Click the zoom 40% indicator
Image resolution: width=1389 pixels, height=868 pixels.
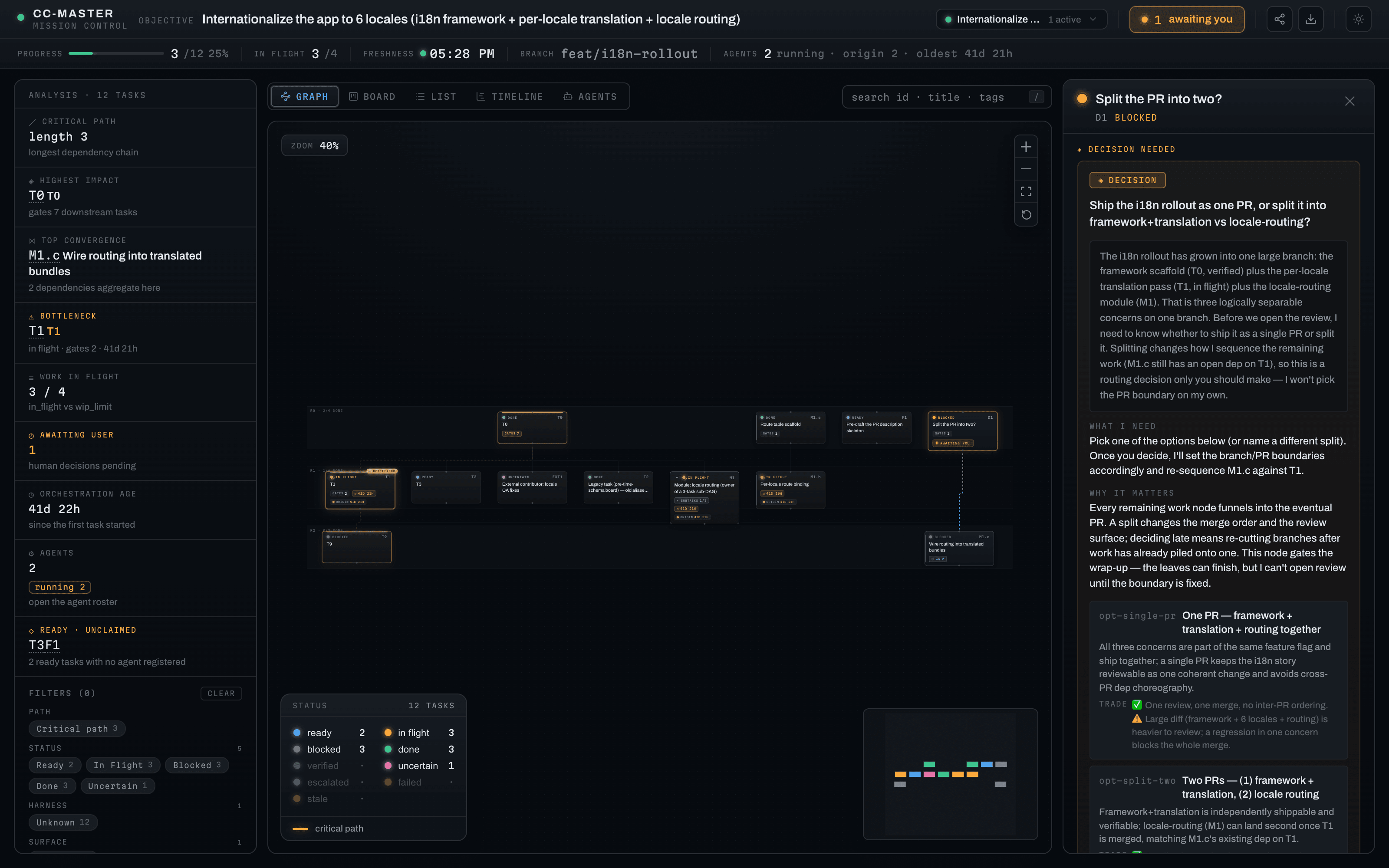point(315,146)
